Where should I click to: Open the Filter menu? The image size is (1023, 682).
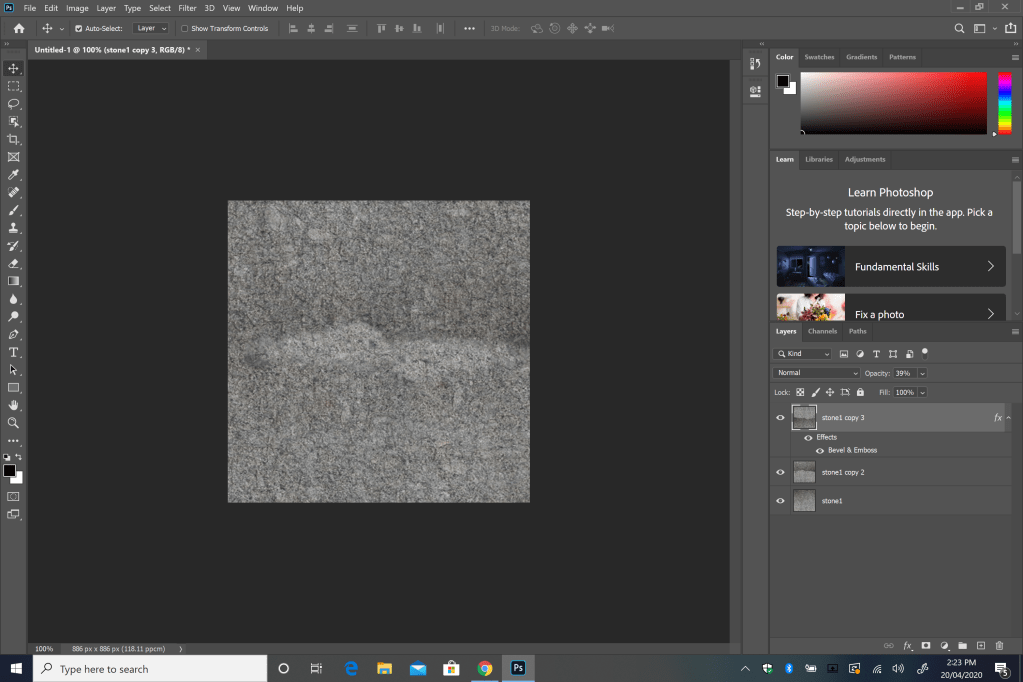187,8
